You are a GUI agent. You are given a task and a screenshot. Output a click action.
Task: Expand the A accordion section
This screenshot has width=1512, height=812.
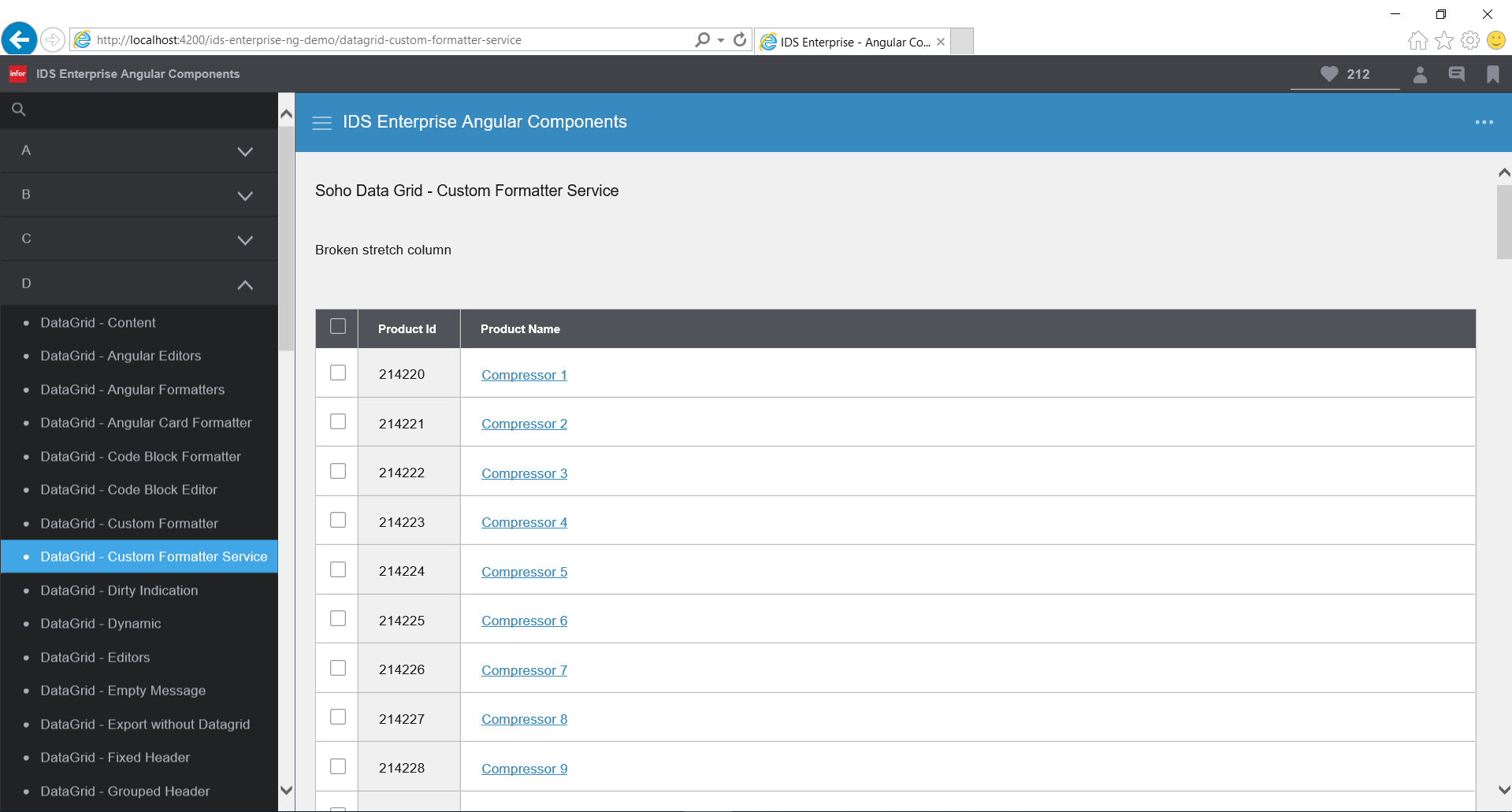pyautogui.click(x=139, y=150)
